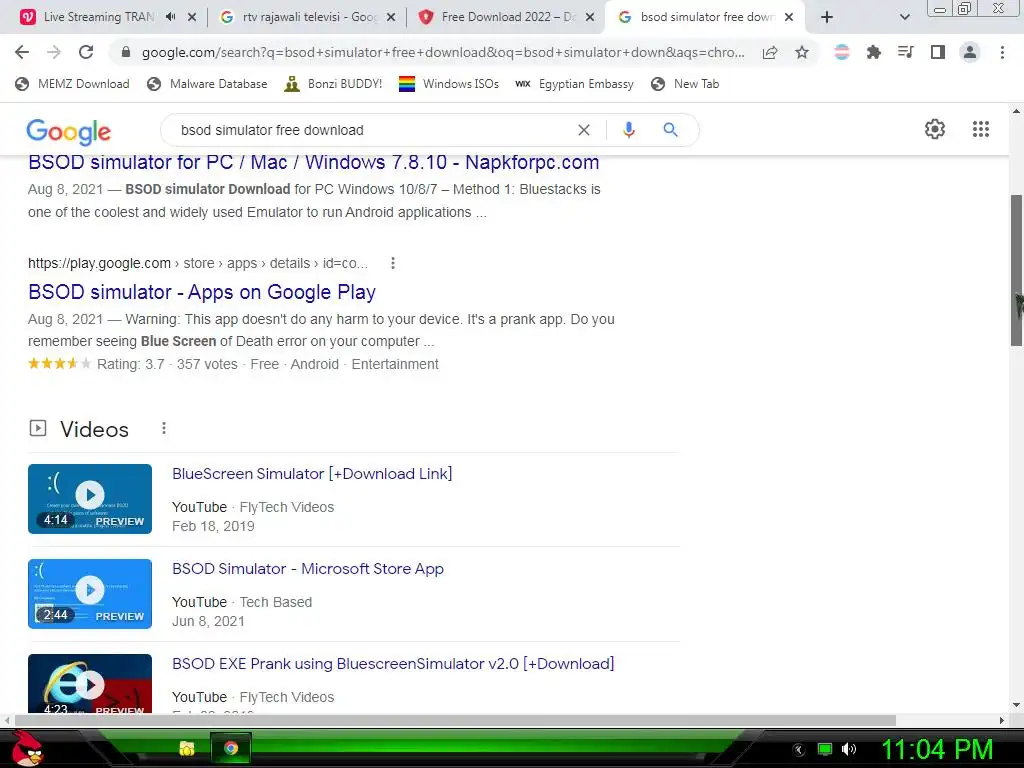The width and height of the screenshot is (1024, 768).
Task: Open Google settings gear
Action: coord(935,129)
